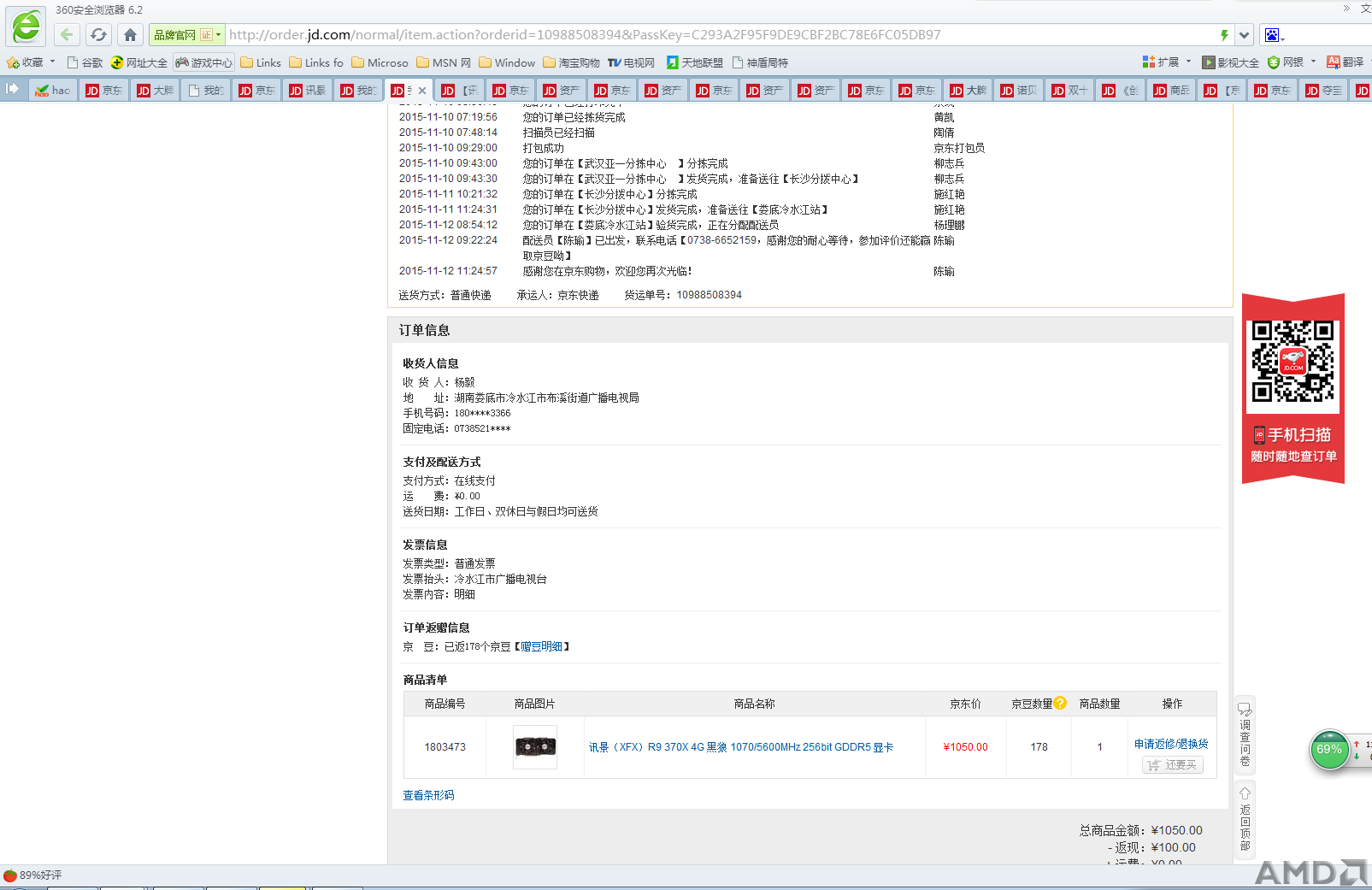Open the Window bookmark folder

(x=507, y=62)
